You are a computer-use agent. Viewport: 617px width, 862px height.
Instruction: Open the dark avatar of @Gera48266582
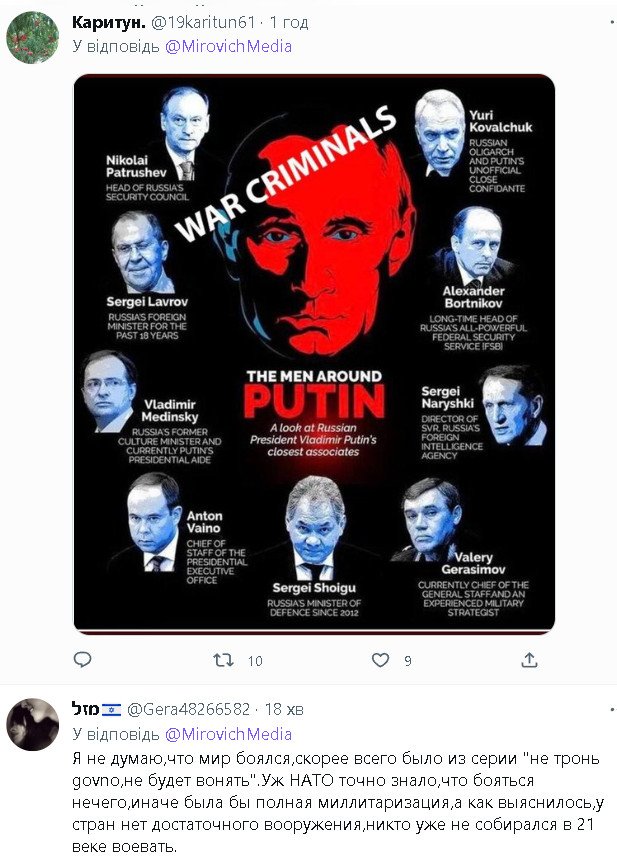point(33,724)
